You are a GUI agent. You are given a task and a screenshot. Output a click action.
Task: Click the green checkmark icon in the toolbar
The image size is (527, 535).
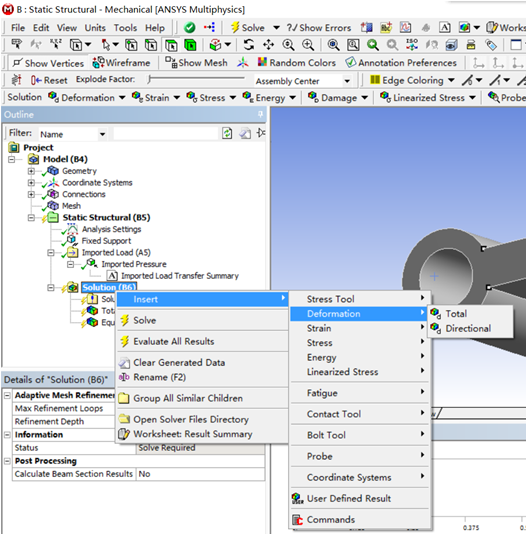pos(189,27)
